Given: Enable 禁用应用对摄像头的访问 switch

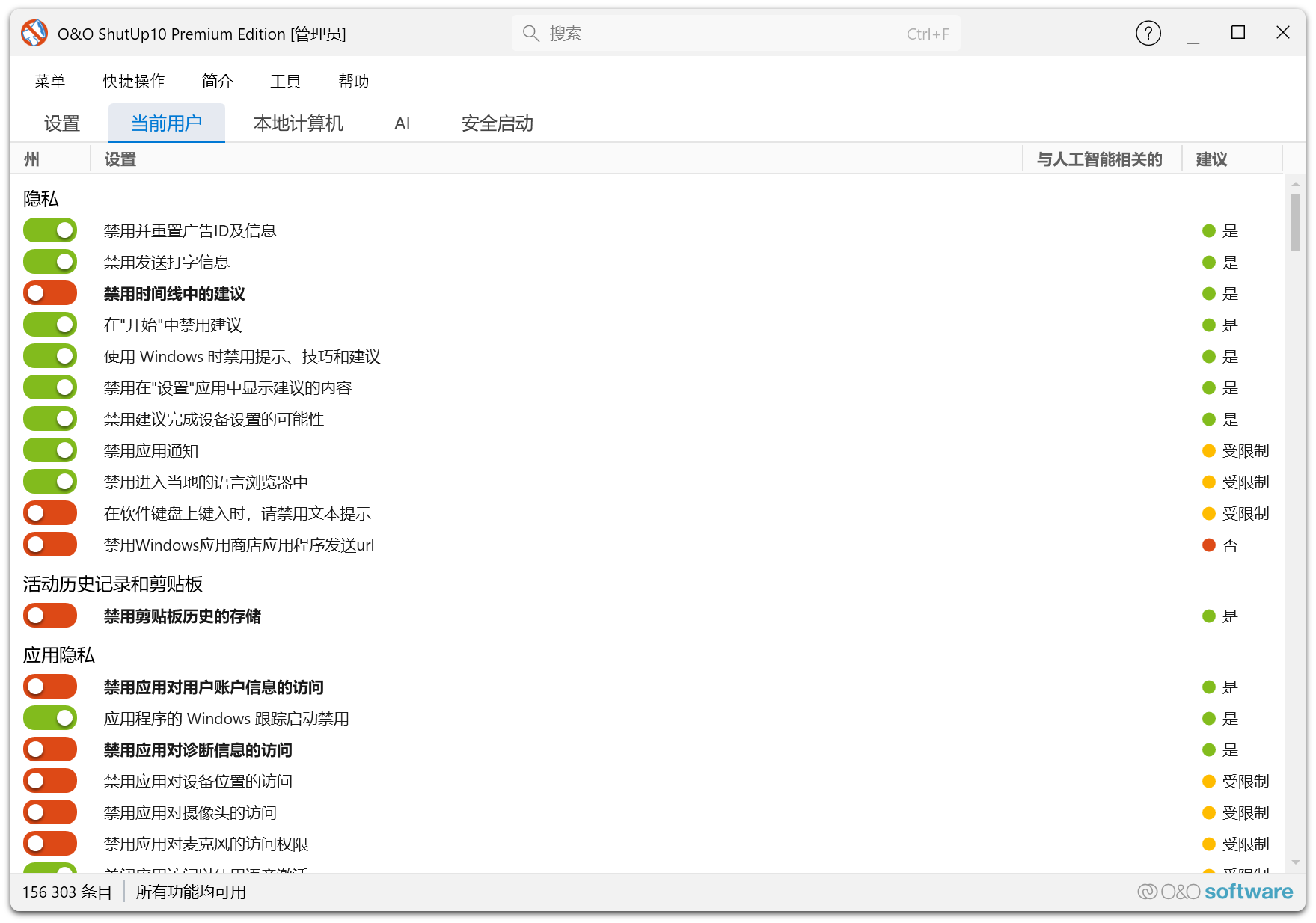Looking at the screenshot, I should (x=50, y=812).
